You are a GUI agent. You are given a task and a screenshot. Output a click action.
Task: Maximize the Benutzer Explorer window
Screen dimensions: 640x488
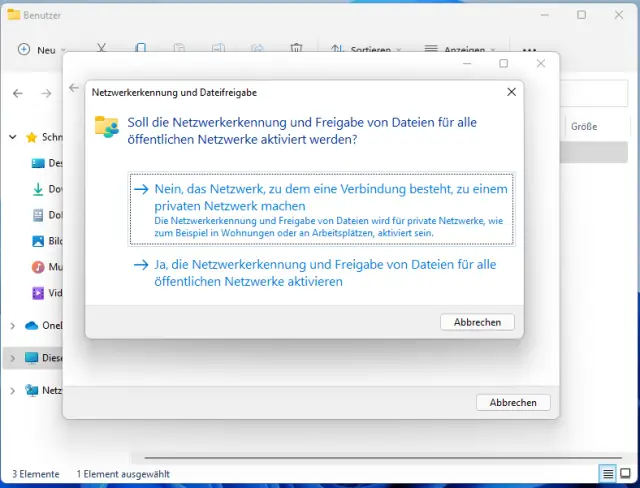581,15
